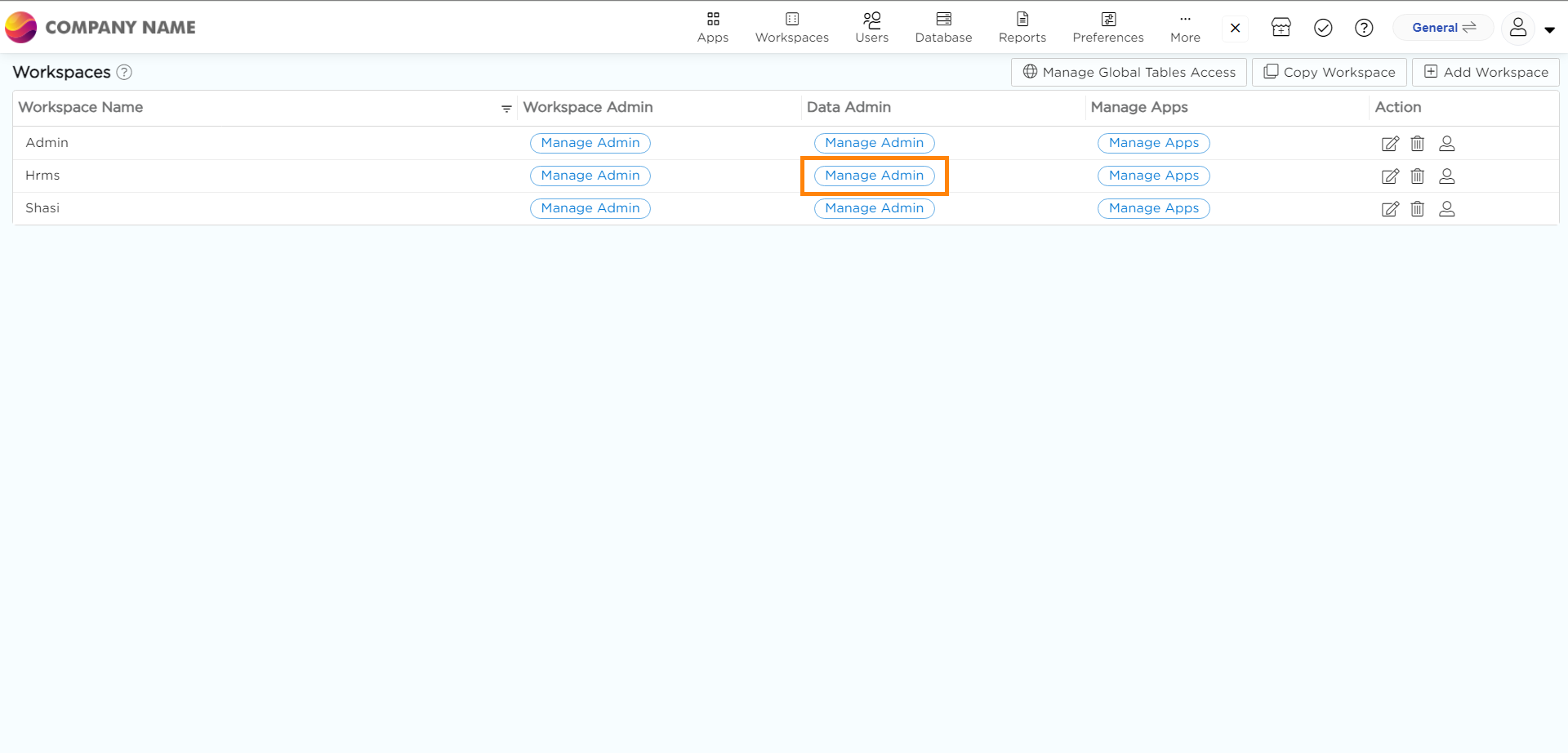
Task: Click Manage Global Tables Access button
Action: coord(1129,73)
